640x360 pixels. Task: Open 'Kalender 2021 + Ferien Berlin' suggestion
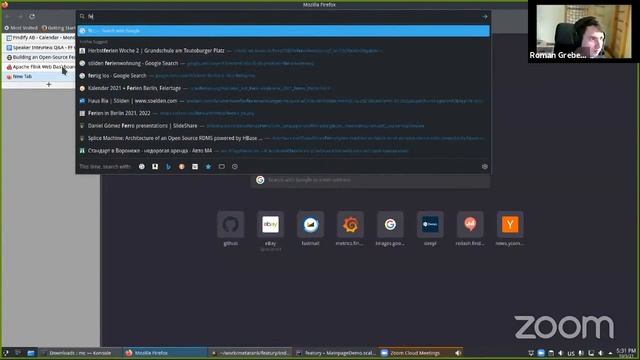[283, 88]
